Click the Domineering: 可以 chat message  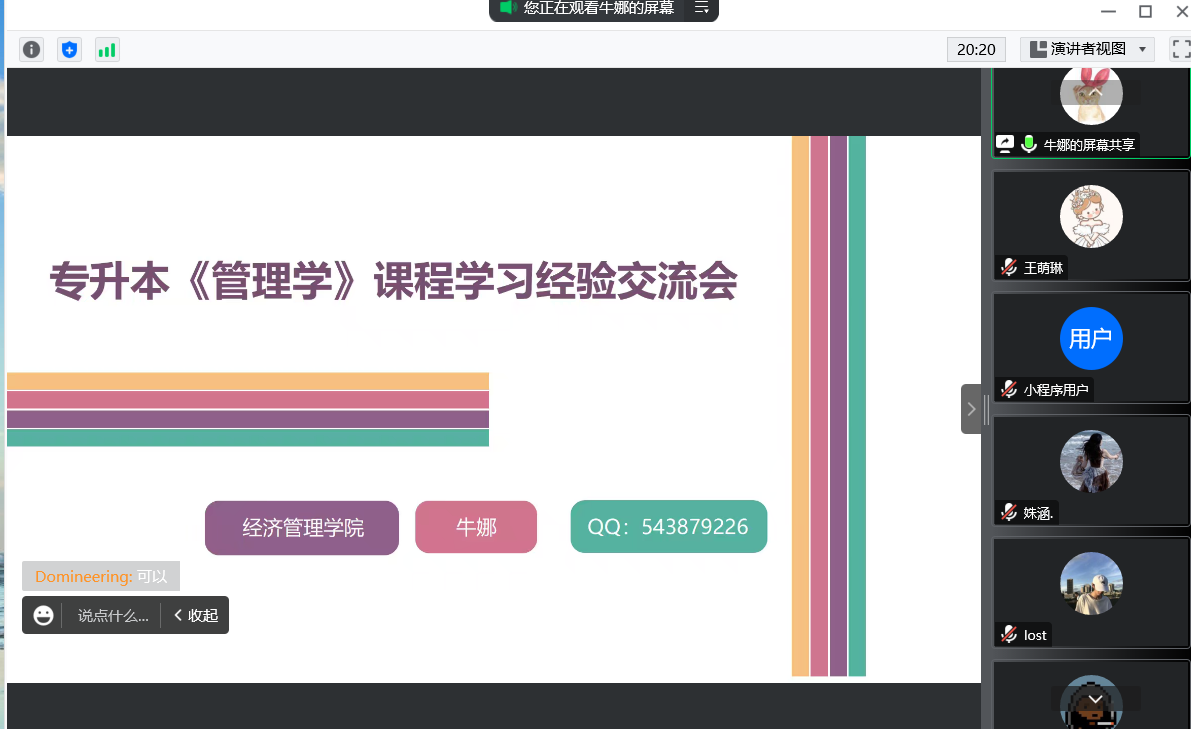(101, 576)
